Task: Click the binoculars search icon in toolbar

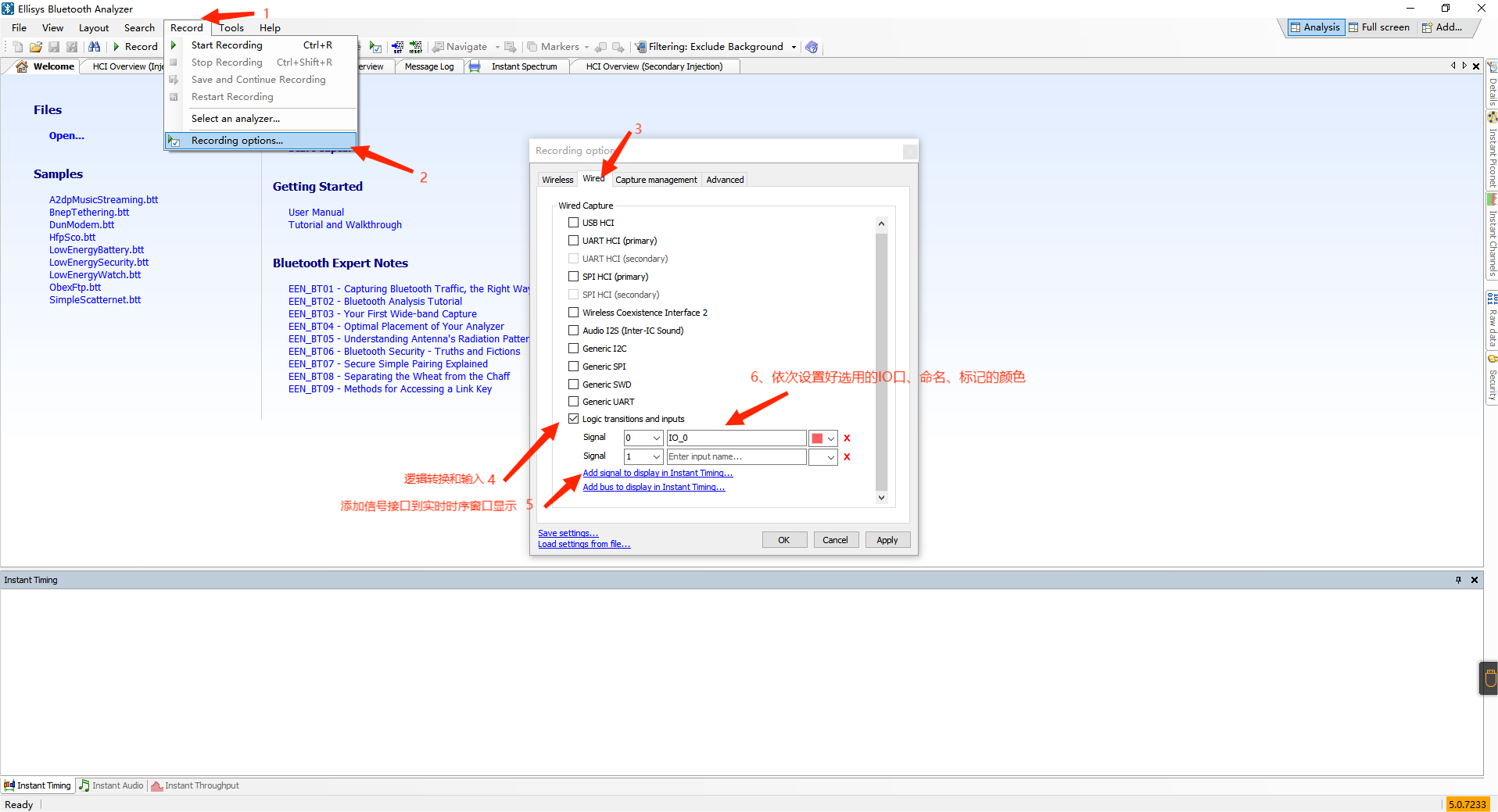Action: tap(95, 47)
